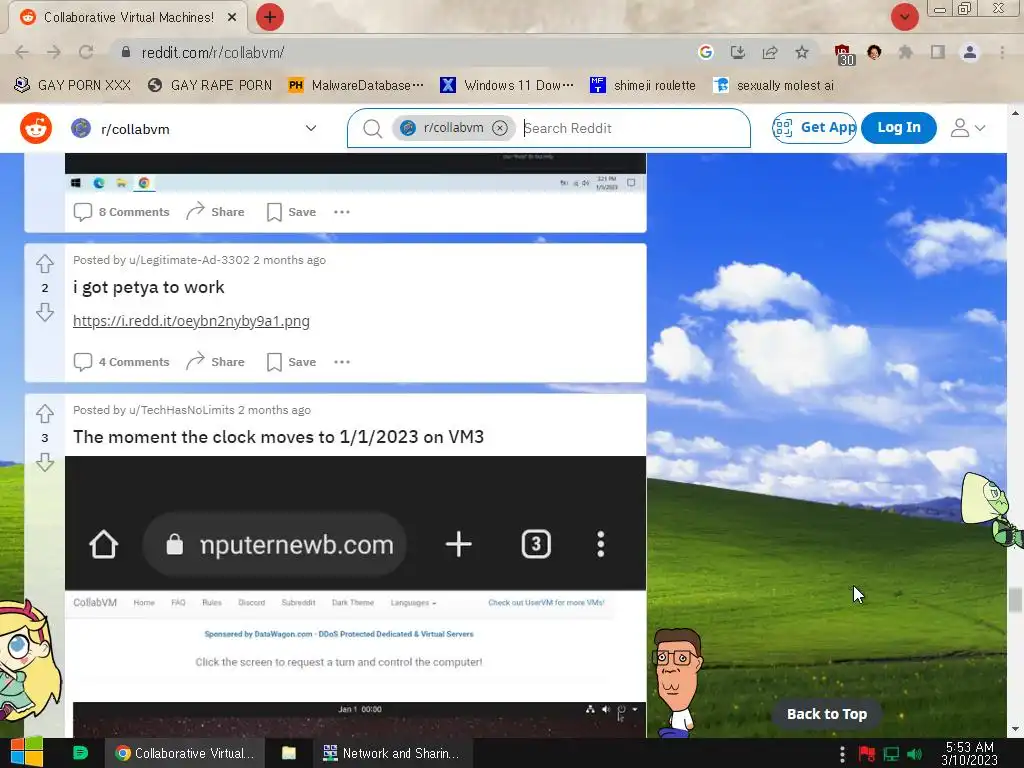The height and width of the screenshot is (768, 1024).
Task: Upvote the clock moves to 1/1/2023 post
Action: tap(44, 413)
